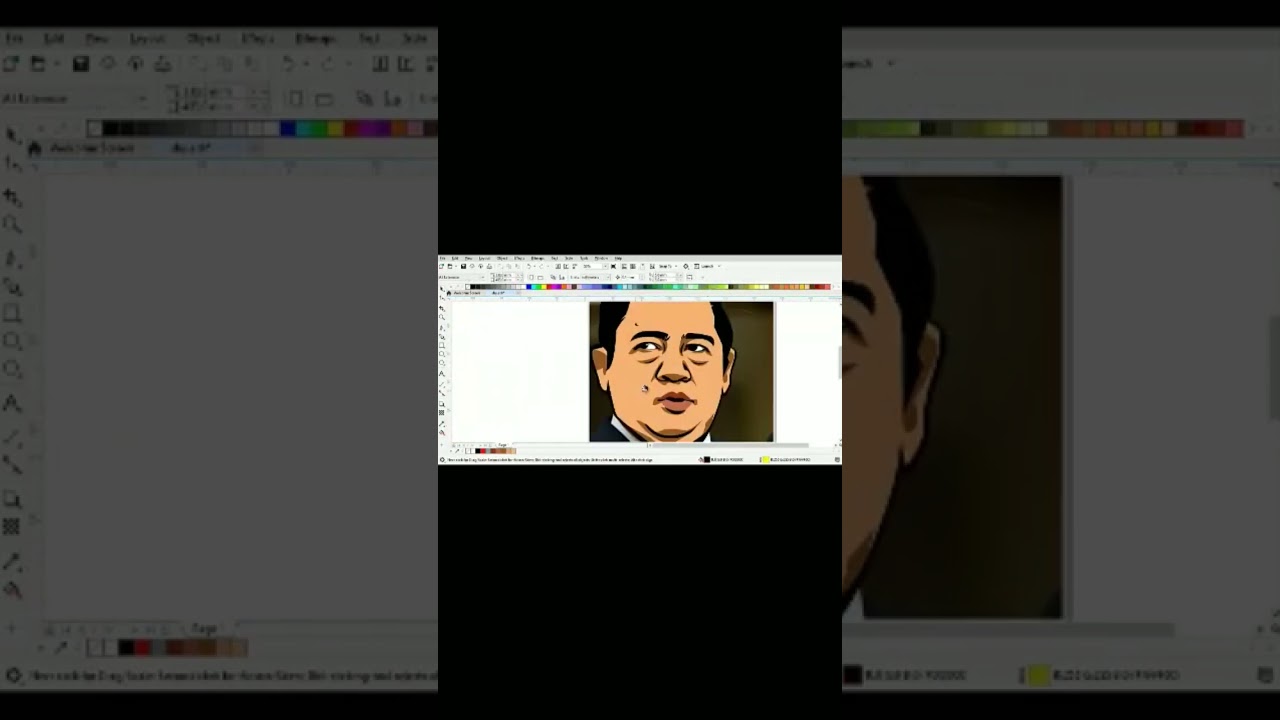Open the Edit menu

[x=455, y=258]
